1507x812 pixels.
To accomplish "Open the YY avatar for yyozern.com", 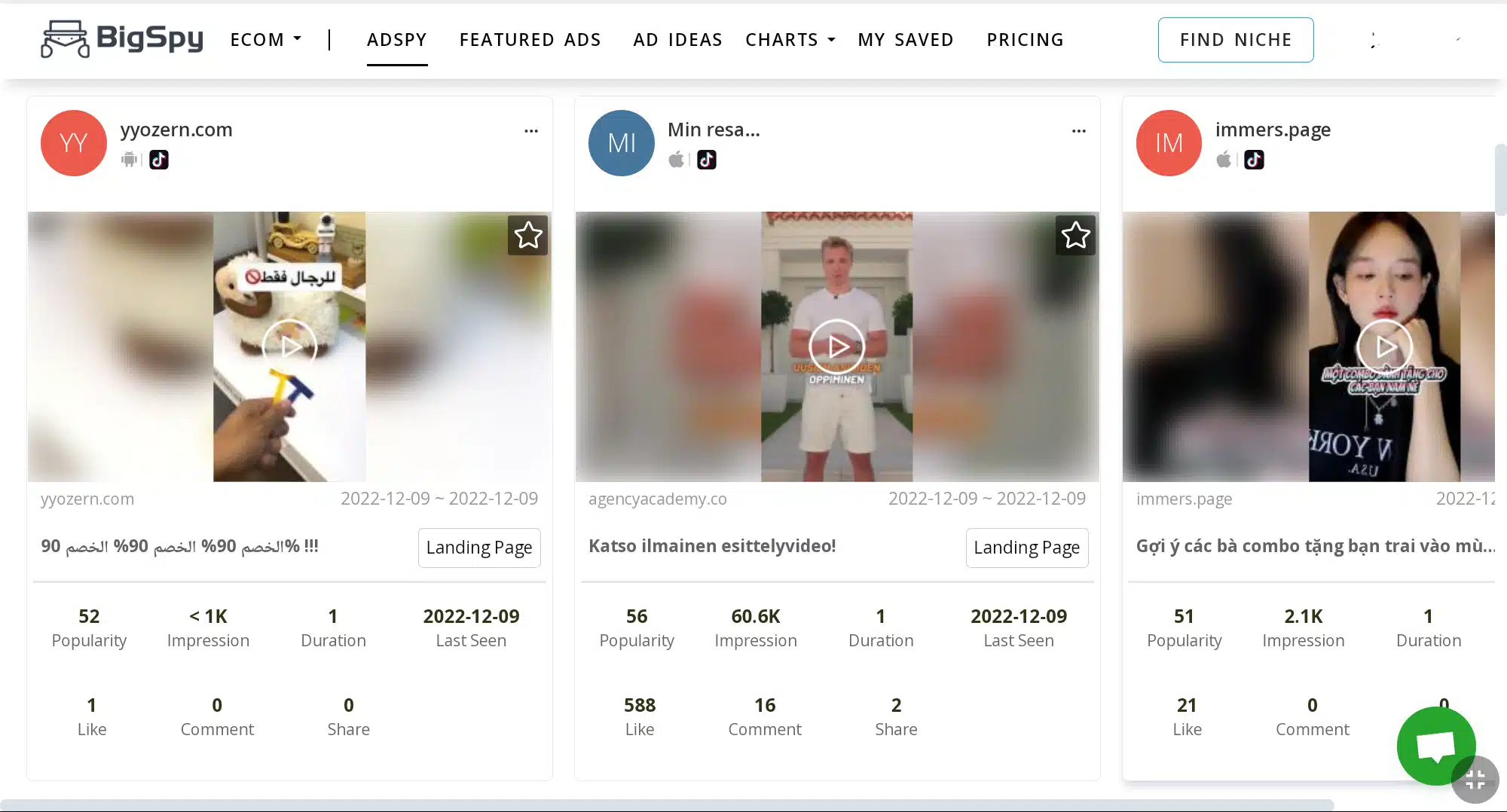I will (x=73, y=143).
